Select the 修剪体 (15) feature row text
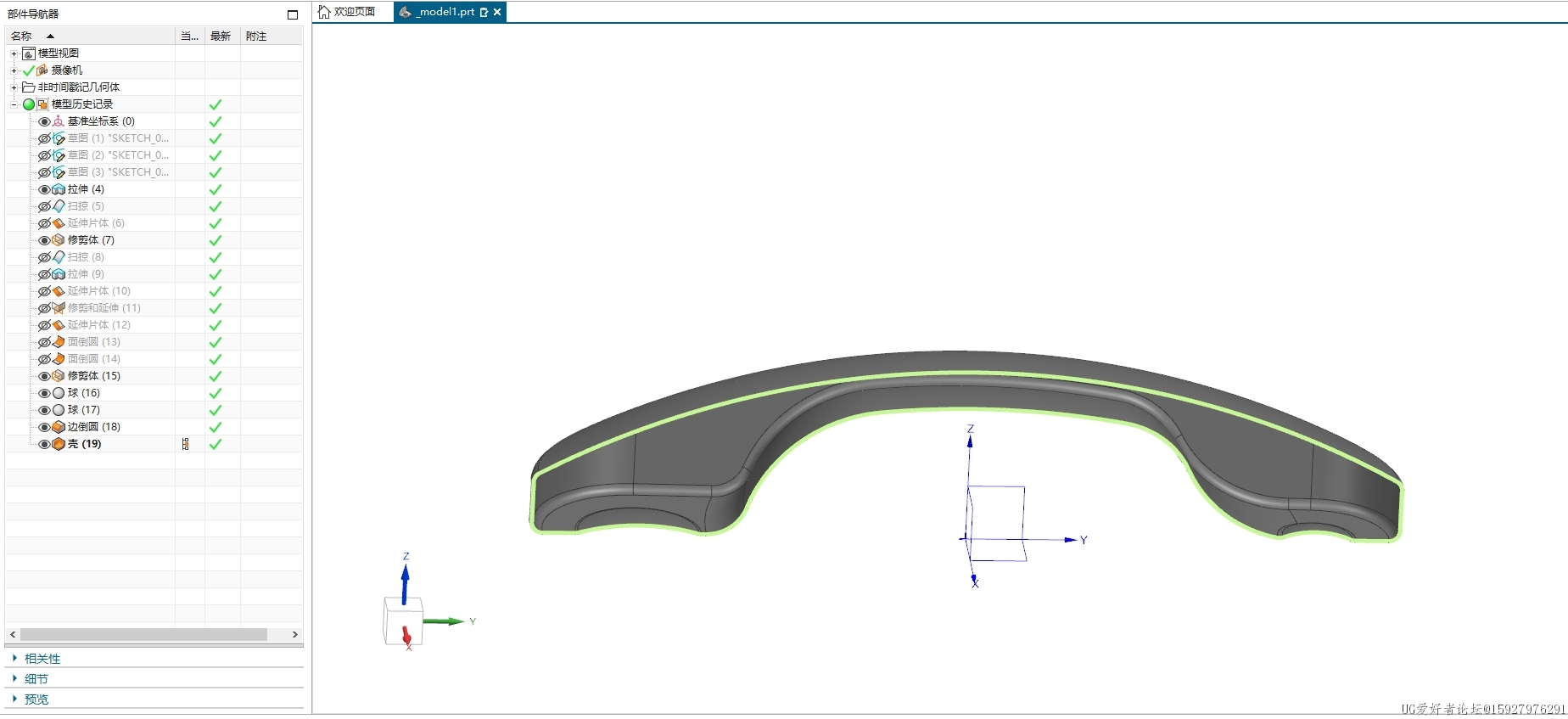 (x=94, y=376)
